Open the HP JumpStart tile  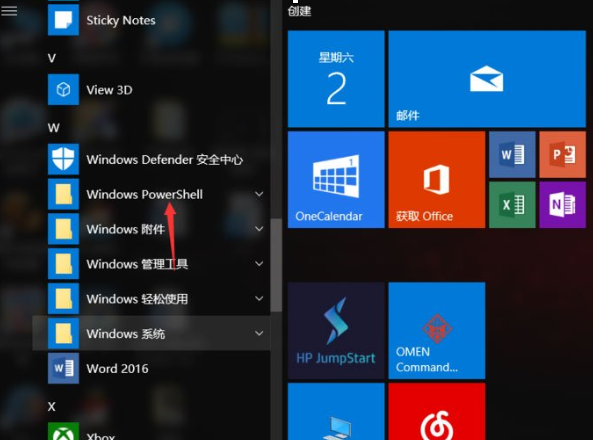[x=336, y=330]
